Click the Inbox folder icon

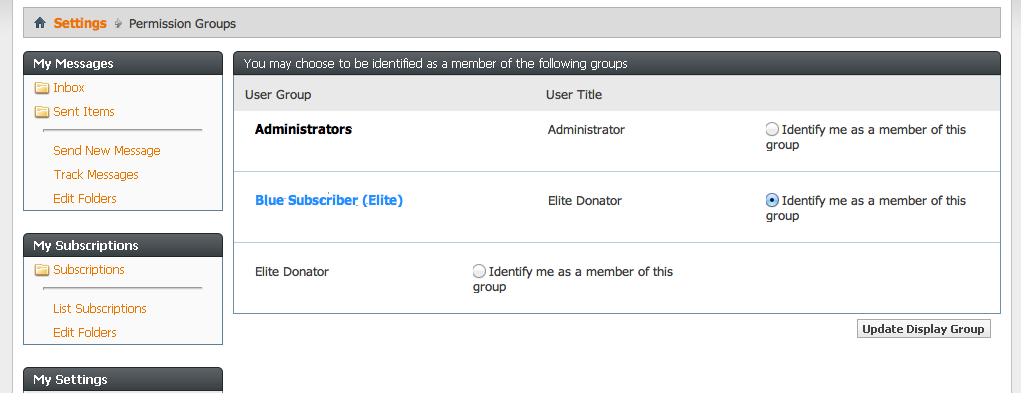tap(42, 88)
